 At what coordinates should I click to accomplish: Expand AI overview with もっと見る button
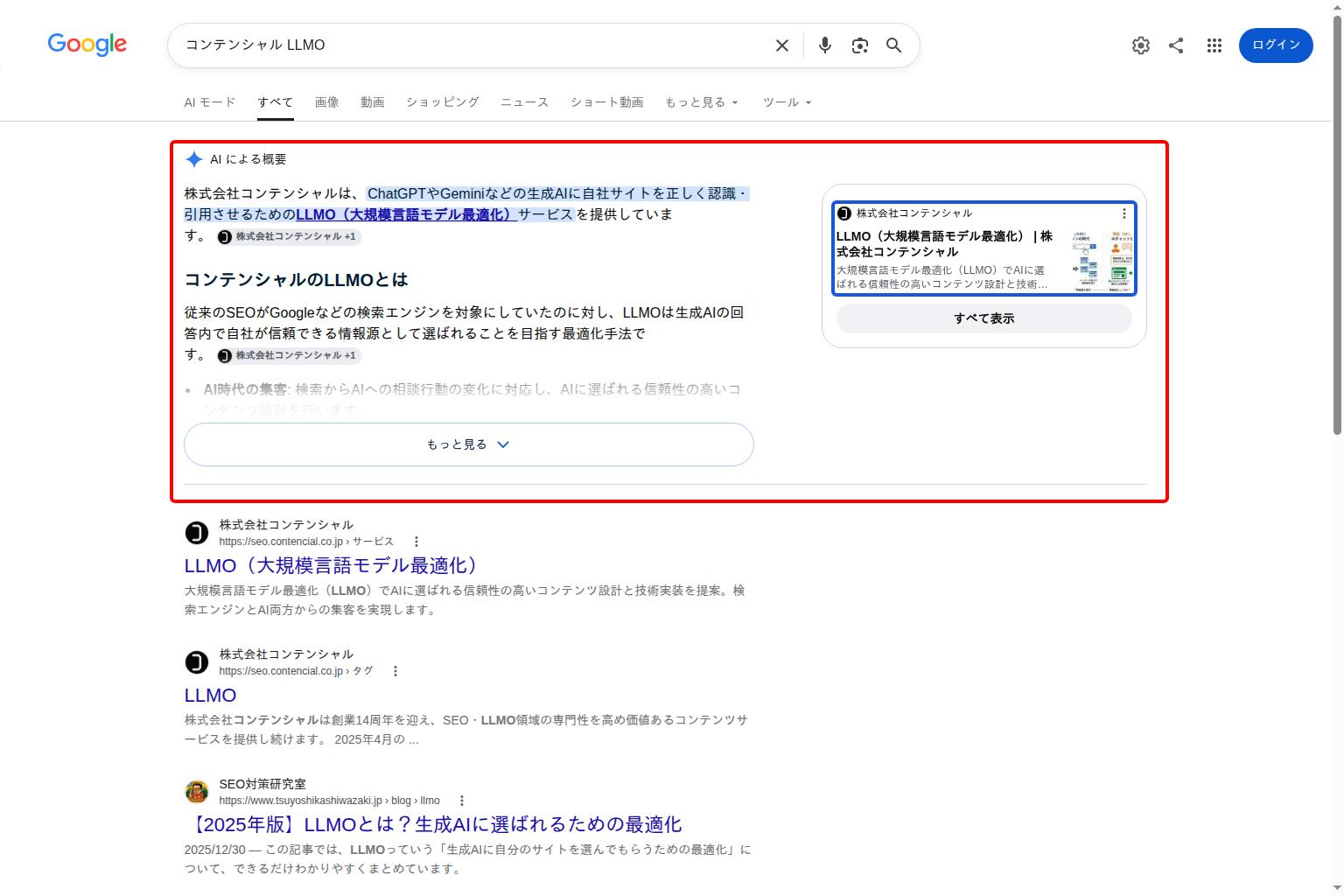[x=469, y=444]
